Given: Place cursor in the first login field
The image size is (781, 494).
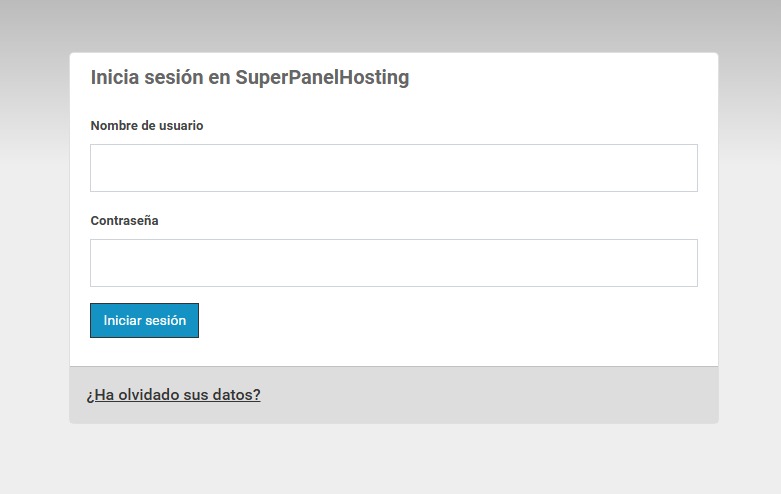Looking at the screenshot, I should (x=393, y=168).
